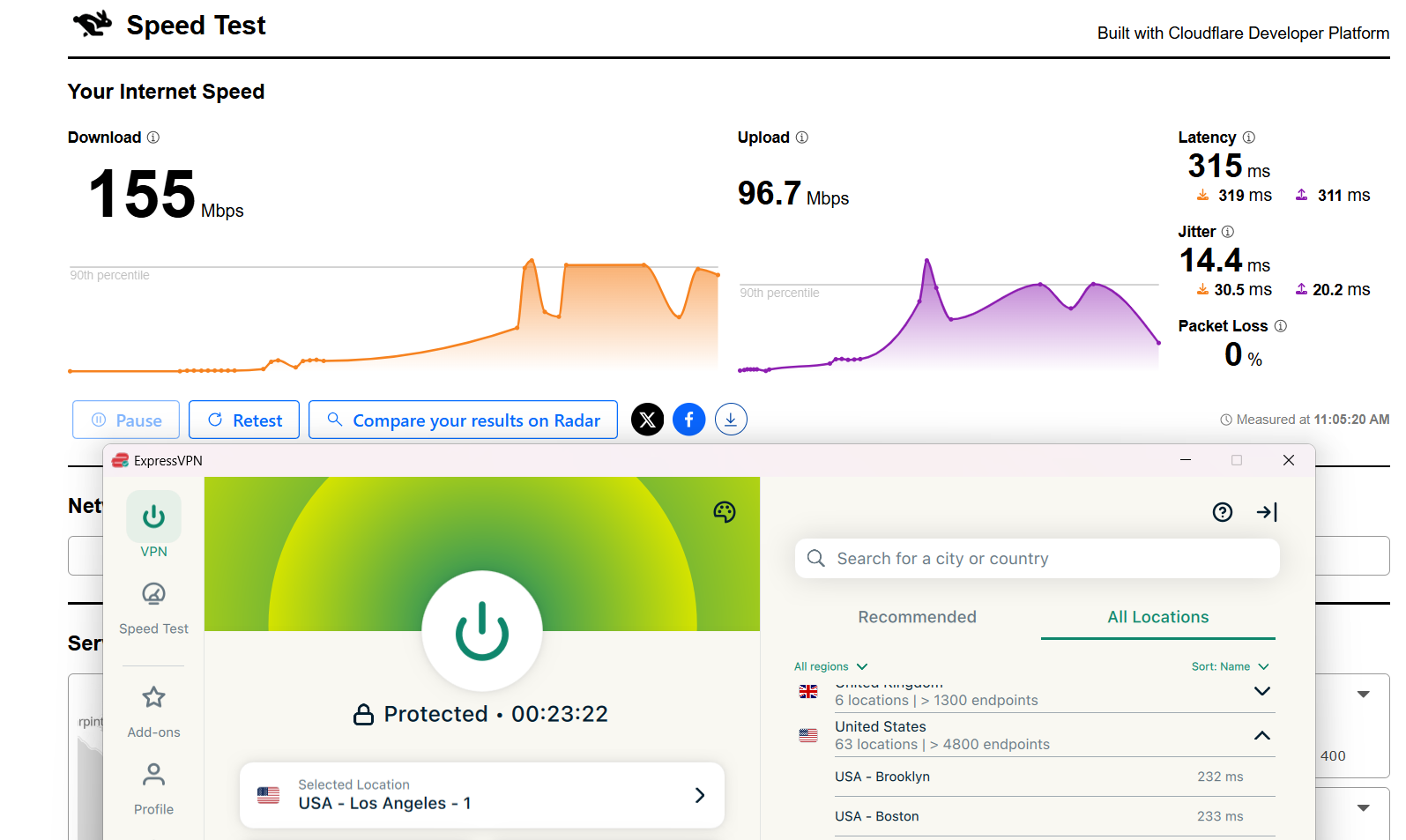Compare your results on Radar
1406x840 pixels.
pyautogui.click(x=463, y=420)
